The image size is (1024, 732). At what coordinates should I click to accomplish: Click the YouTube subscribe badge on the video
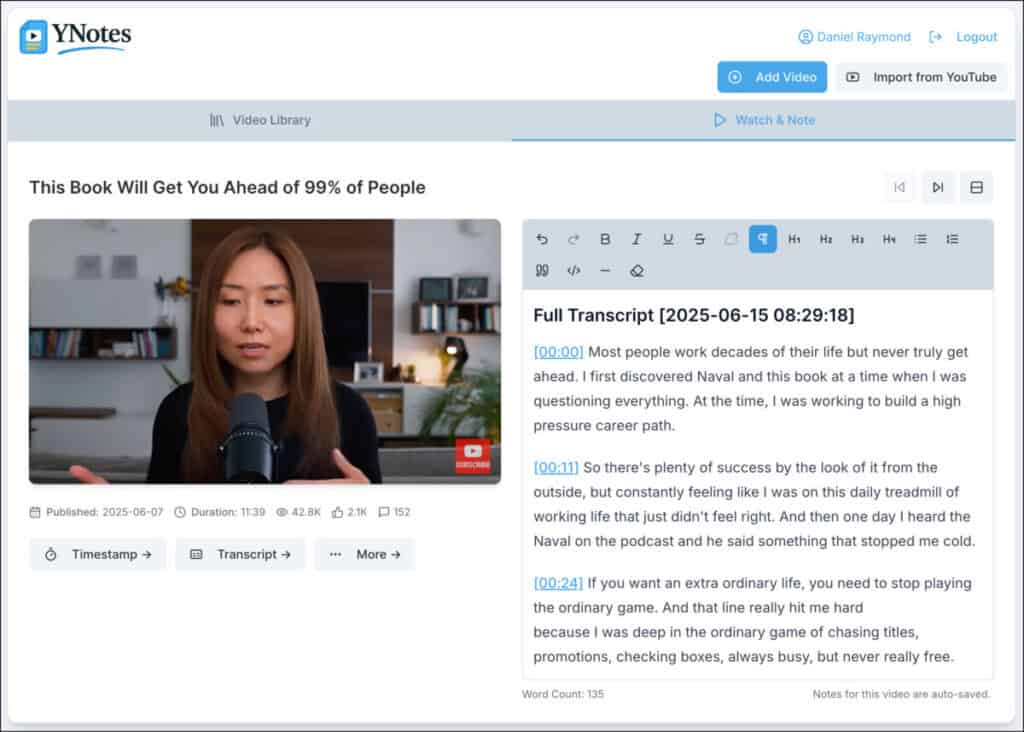click(473, 455)
